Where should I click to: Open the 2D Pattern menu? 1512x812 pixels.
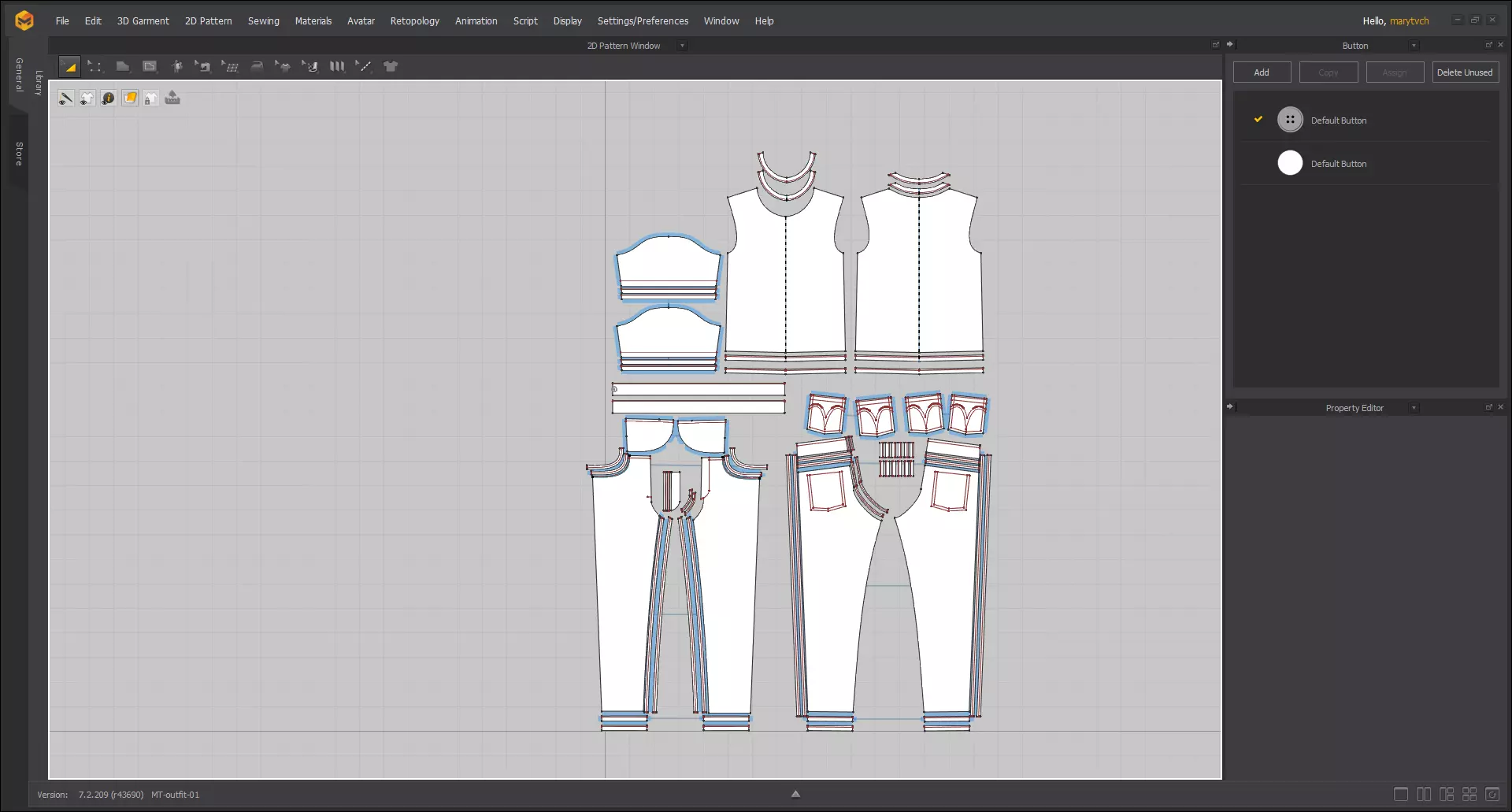pyautogui.click(x=208, y=21)
